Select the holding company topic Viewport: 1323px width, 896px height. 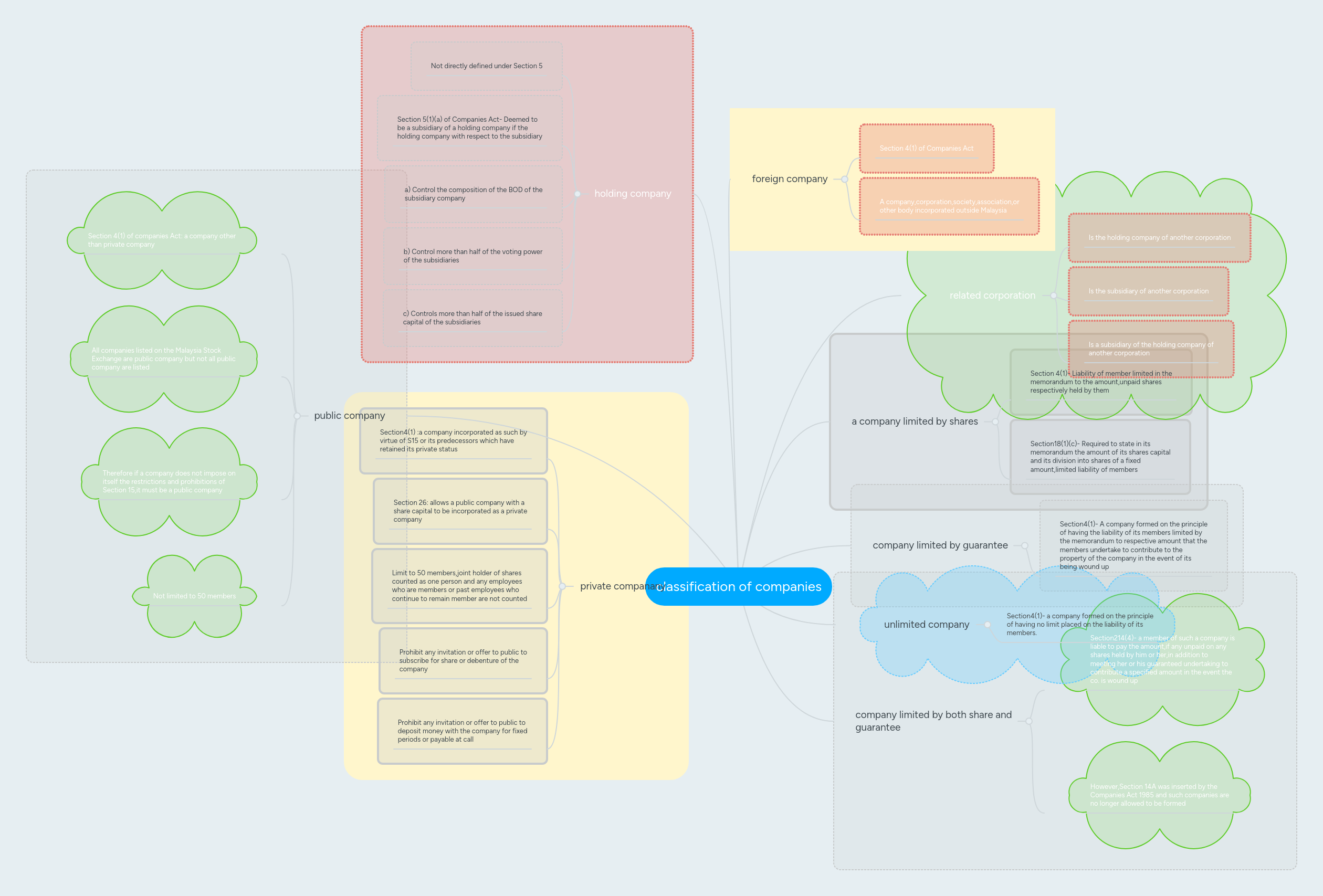coord(633,194)
